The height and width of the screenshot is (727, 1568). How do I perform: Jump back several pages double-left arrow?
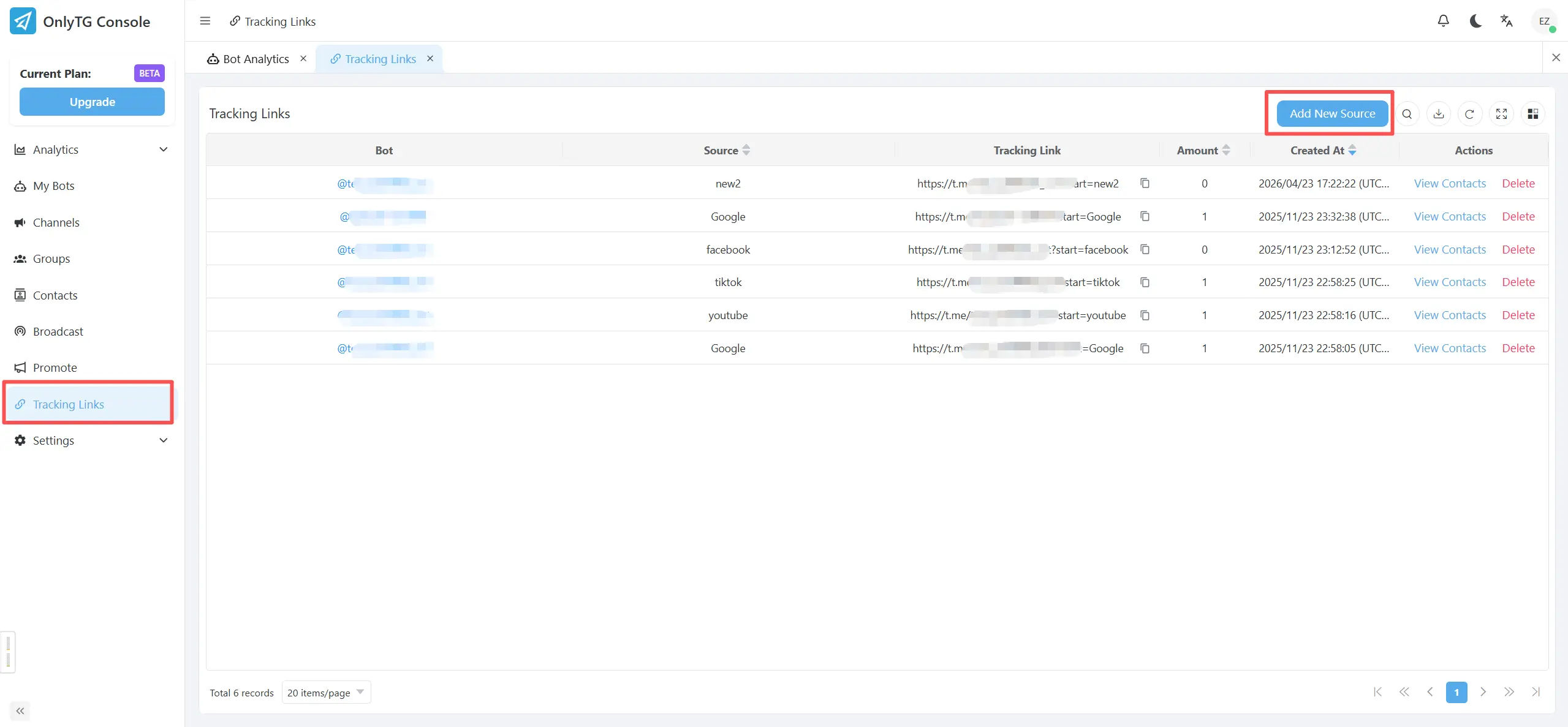[1404, 692]
